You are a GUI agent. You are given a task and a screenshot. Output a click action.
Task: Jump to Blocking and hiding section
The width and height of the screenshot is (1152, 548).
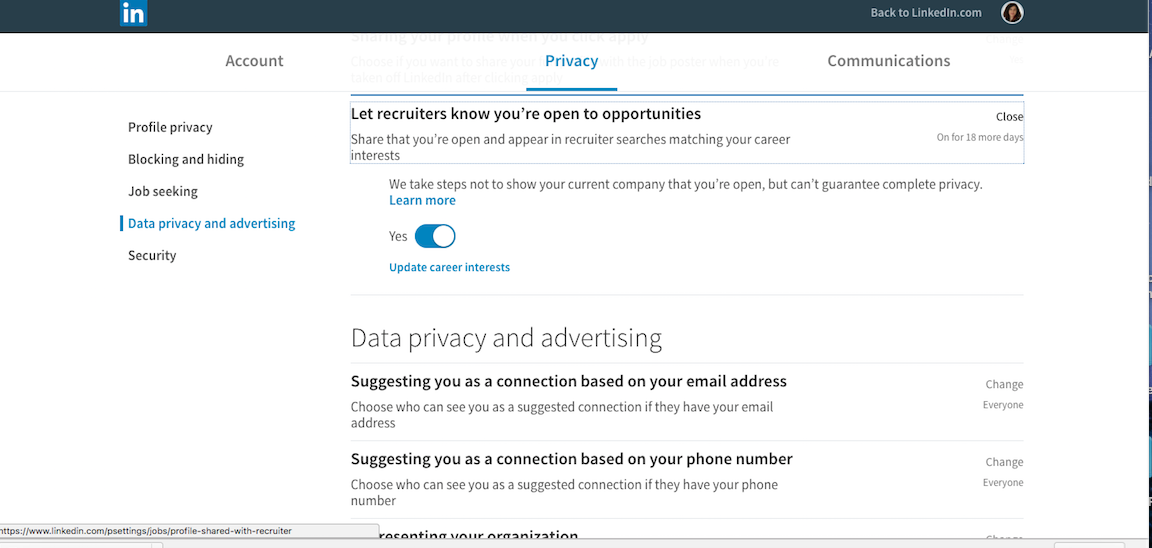[x=186, y=159]
